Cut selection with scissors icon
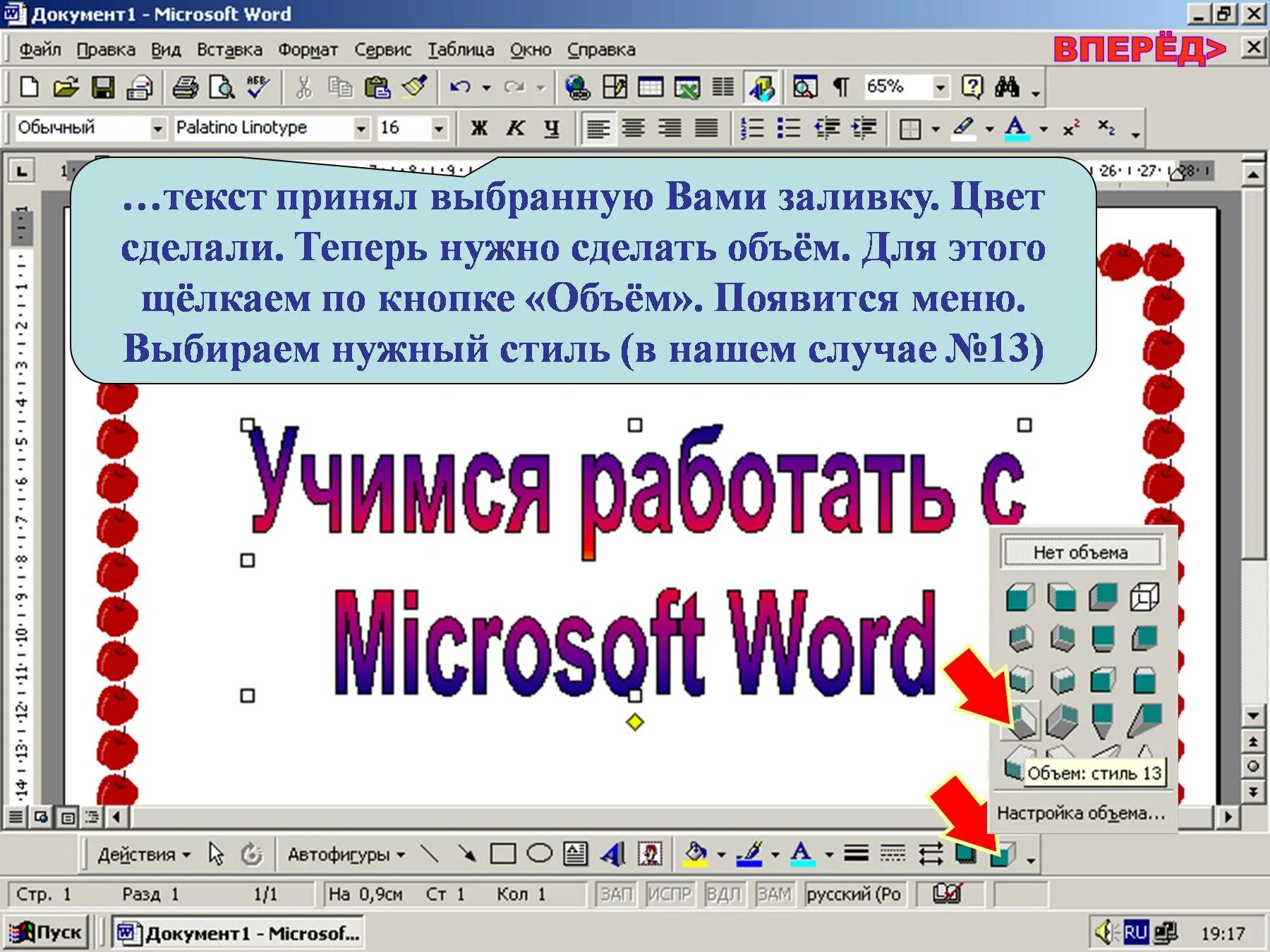This screenshot has width=1270, height=952. tap(303, 87)
